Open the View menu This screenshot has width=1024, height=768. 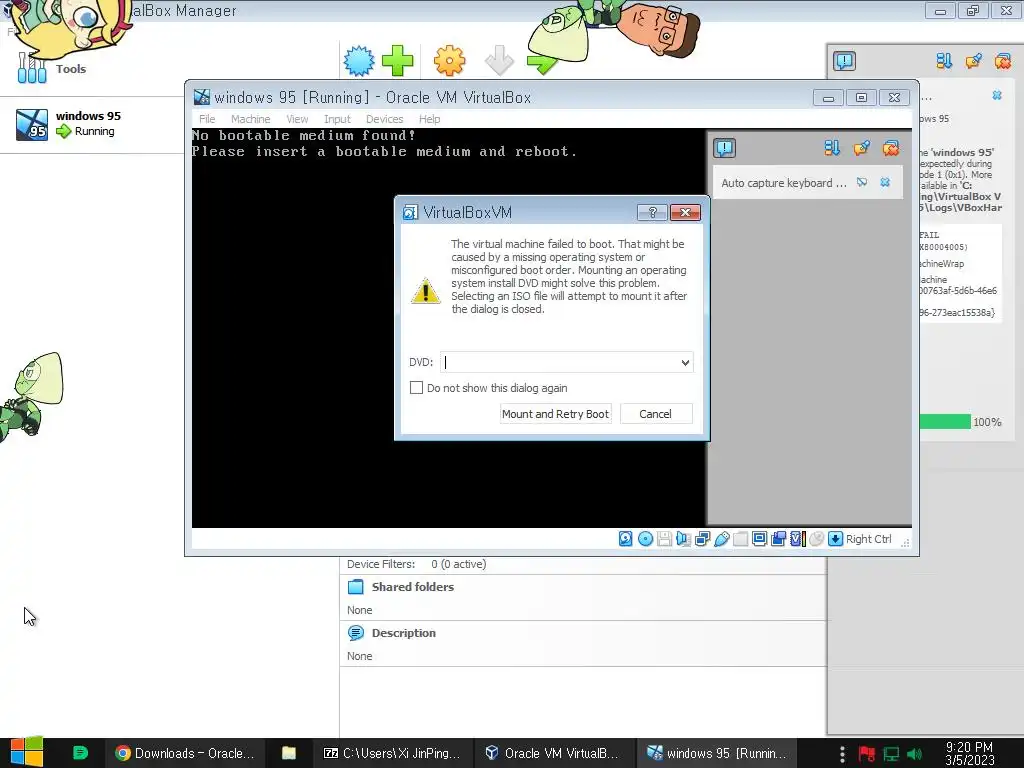click(297, 119)
